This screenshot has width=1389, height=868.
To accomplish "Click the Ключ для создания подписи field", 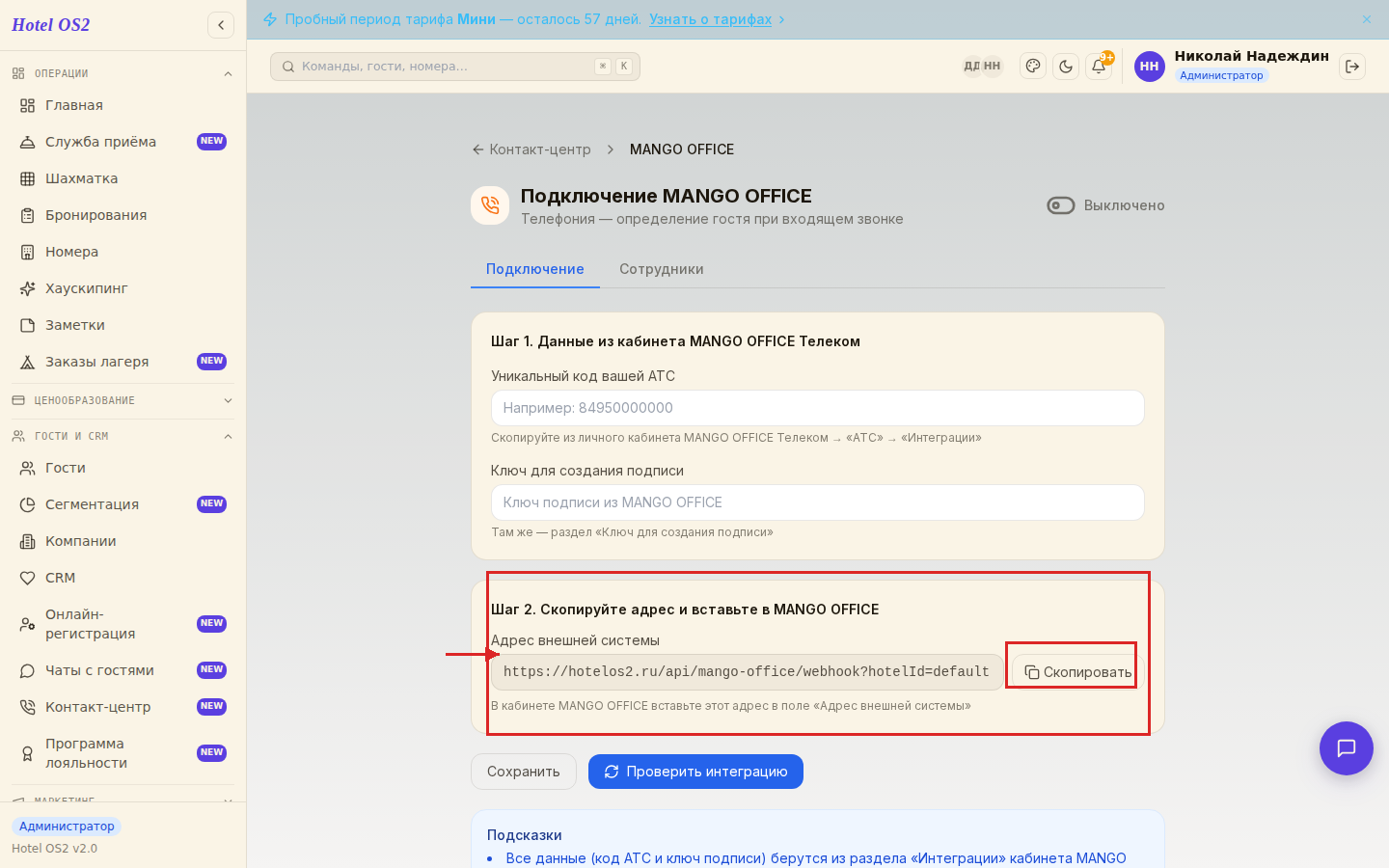I will coord(817,502).
